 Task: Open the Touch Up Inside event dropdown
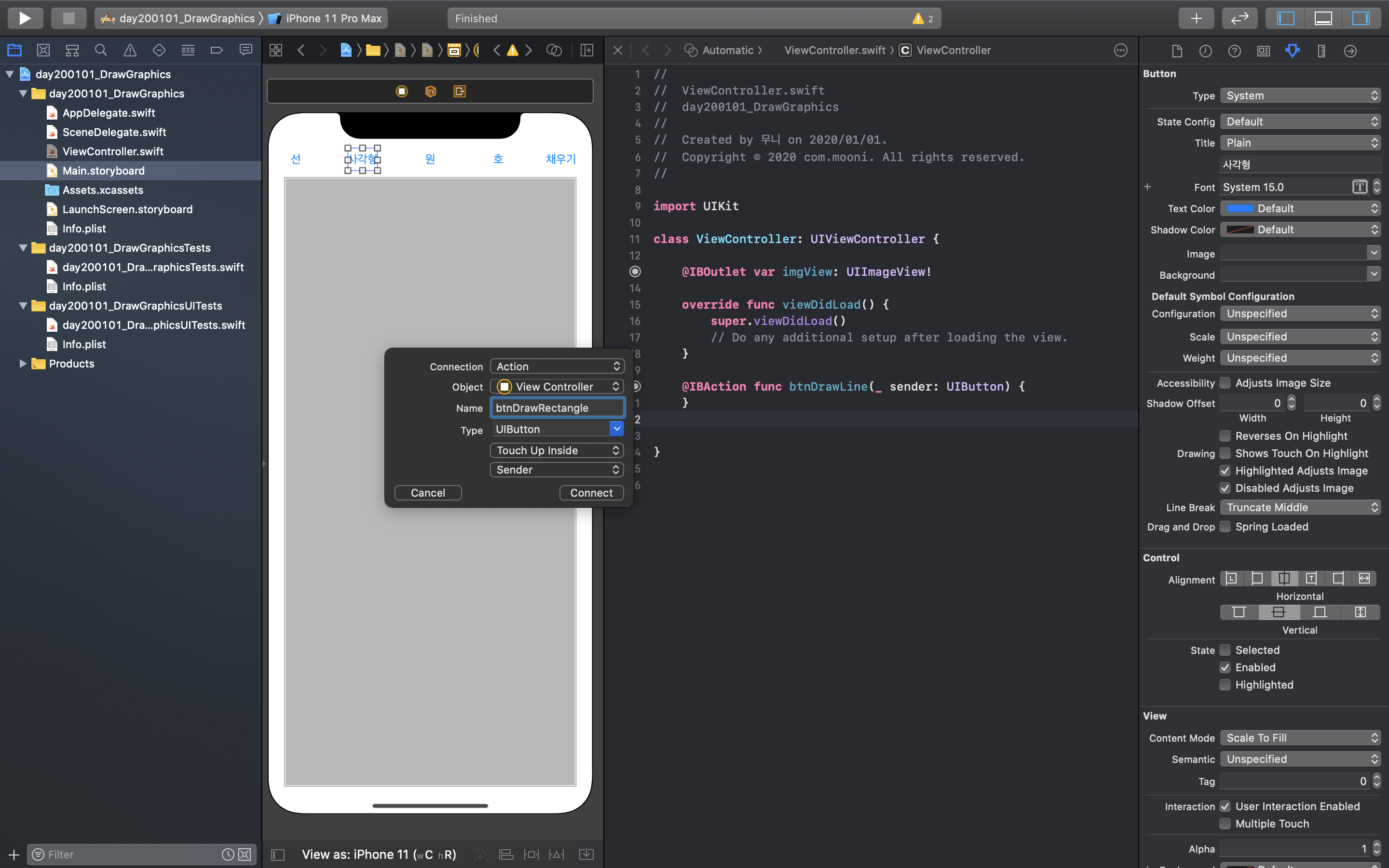(557, 451)
